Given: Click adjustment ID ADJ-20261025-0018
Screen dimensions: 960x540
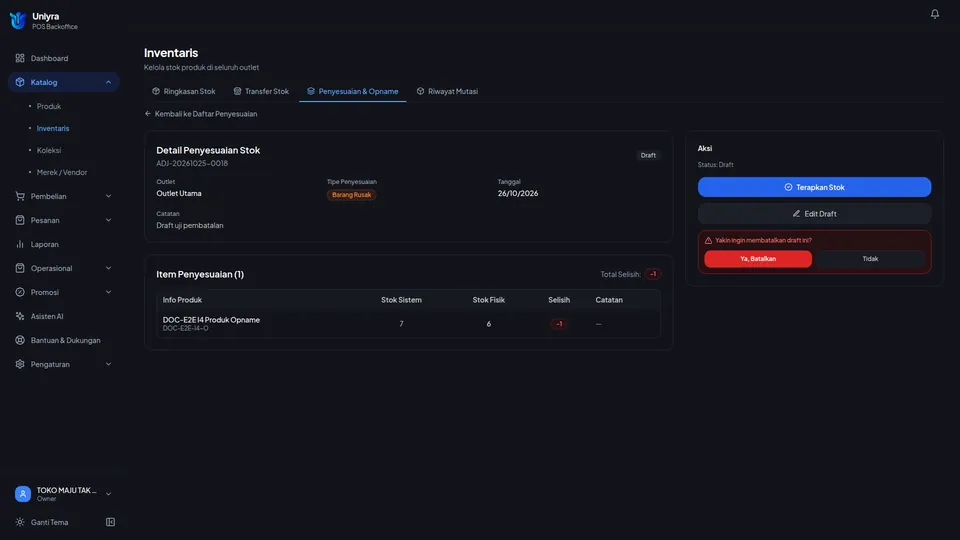Looking at the screenshot, I should click(x=192, y=163).
